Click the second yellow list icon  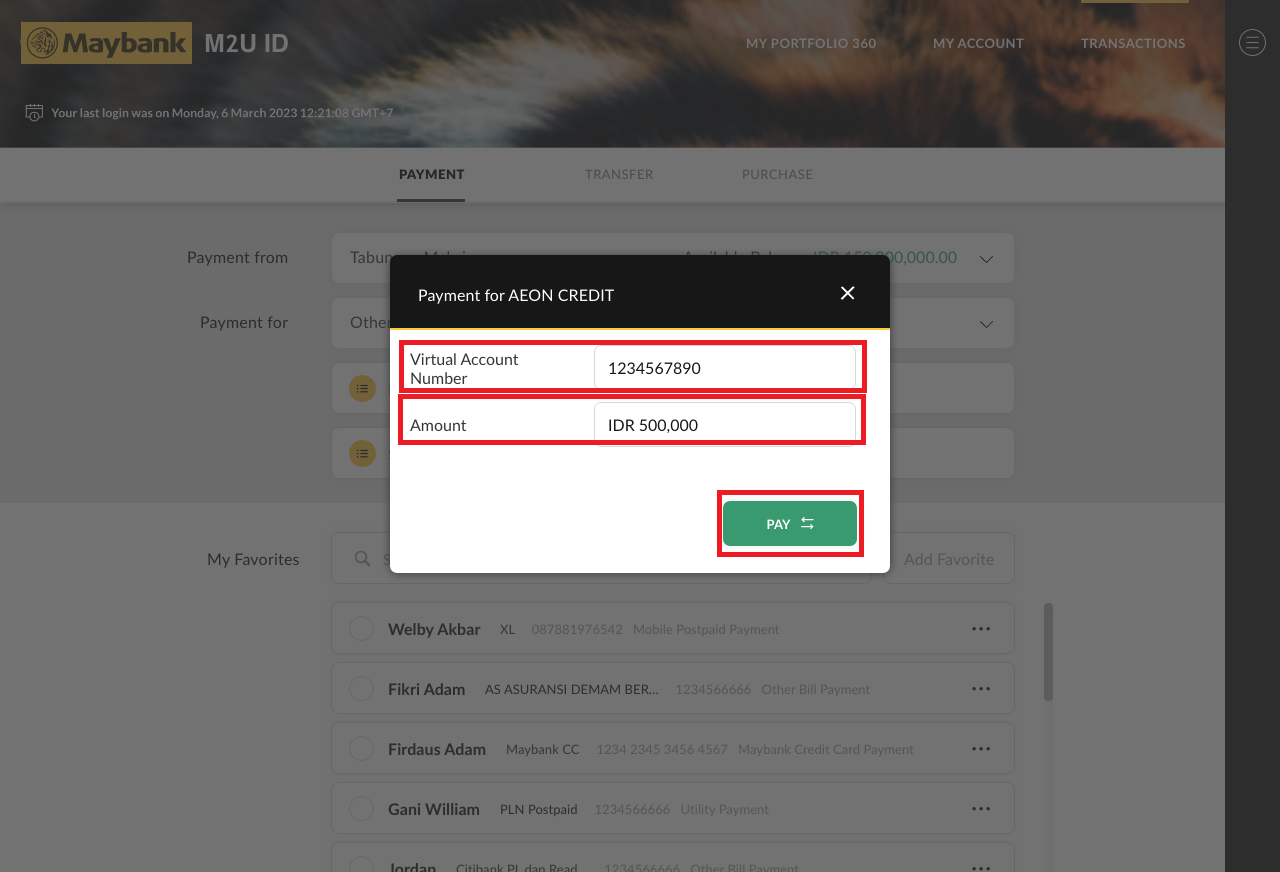click(362, 453)
